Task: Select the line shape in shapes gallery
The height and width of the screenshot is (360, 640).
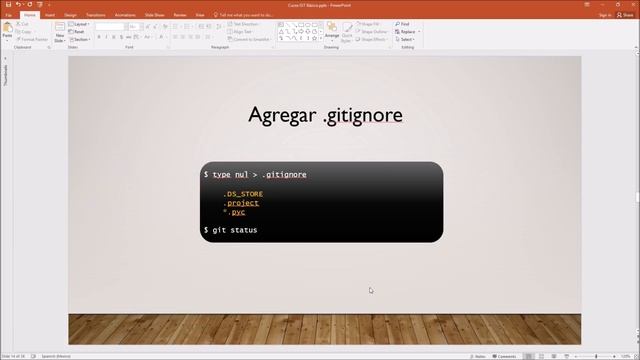Action: 288,24
